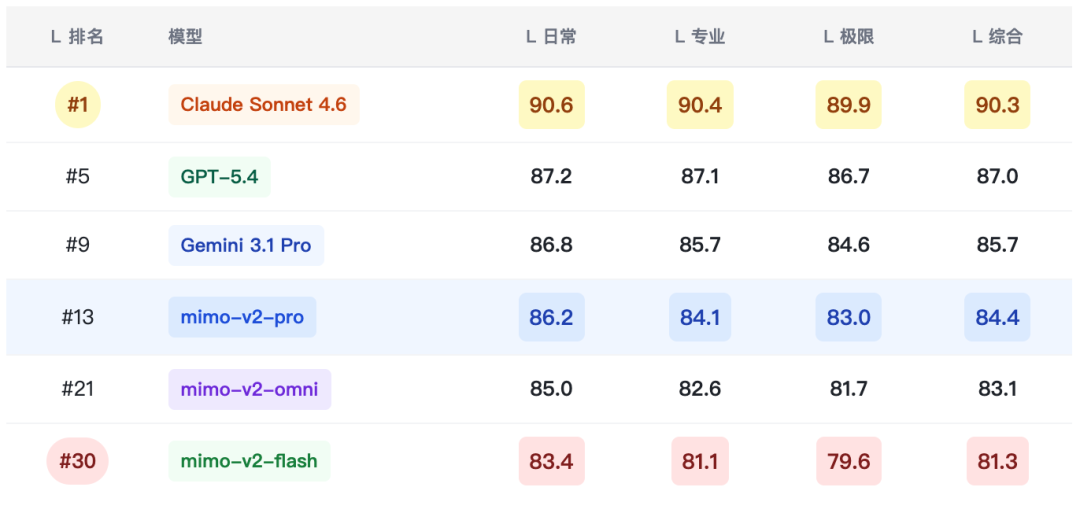Image resolution: width=1080 pixels, height=513 pixels.
Task: Sort by the 日常 column header
Action: tap(551, 37)
